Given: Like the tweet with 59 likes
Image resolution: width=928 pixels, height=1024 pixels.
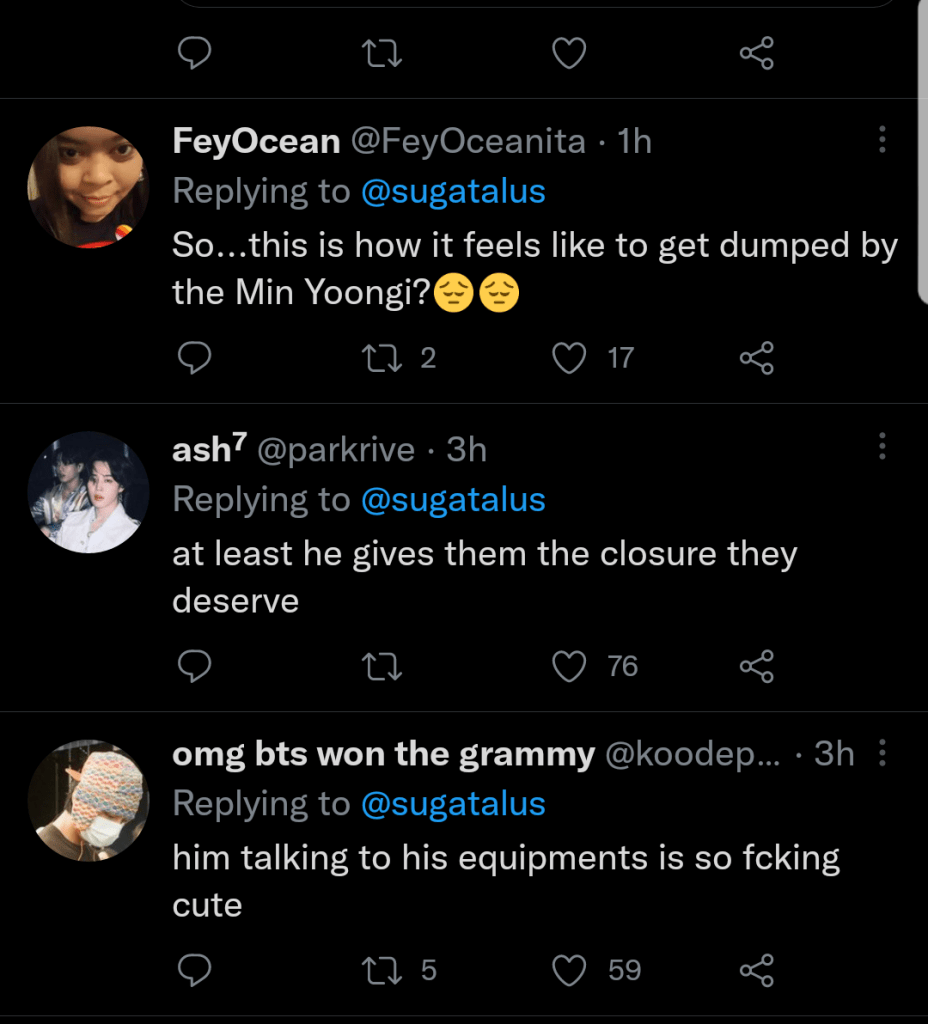Looking at the screenshot, I should coord(570,970).
